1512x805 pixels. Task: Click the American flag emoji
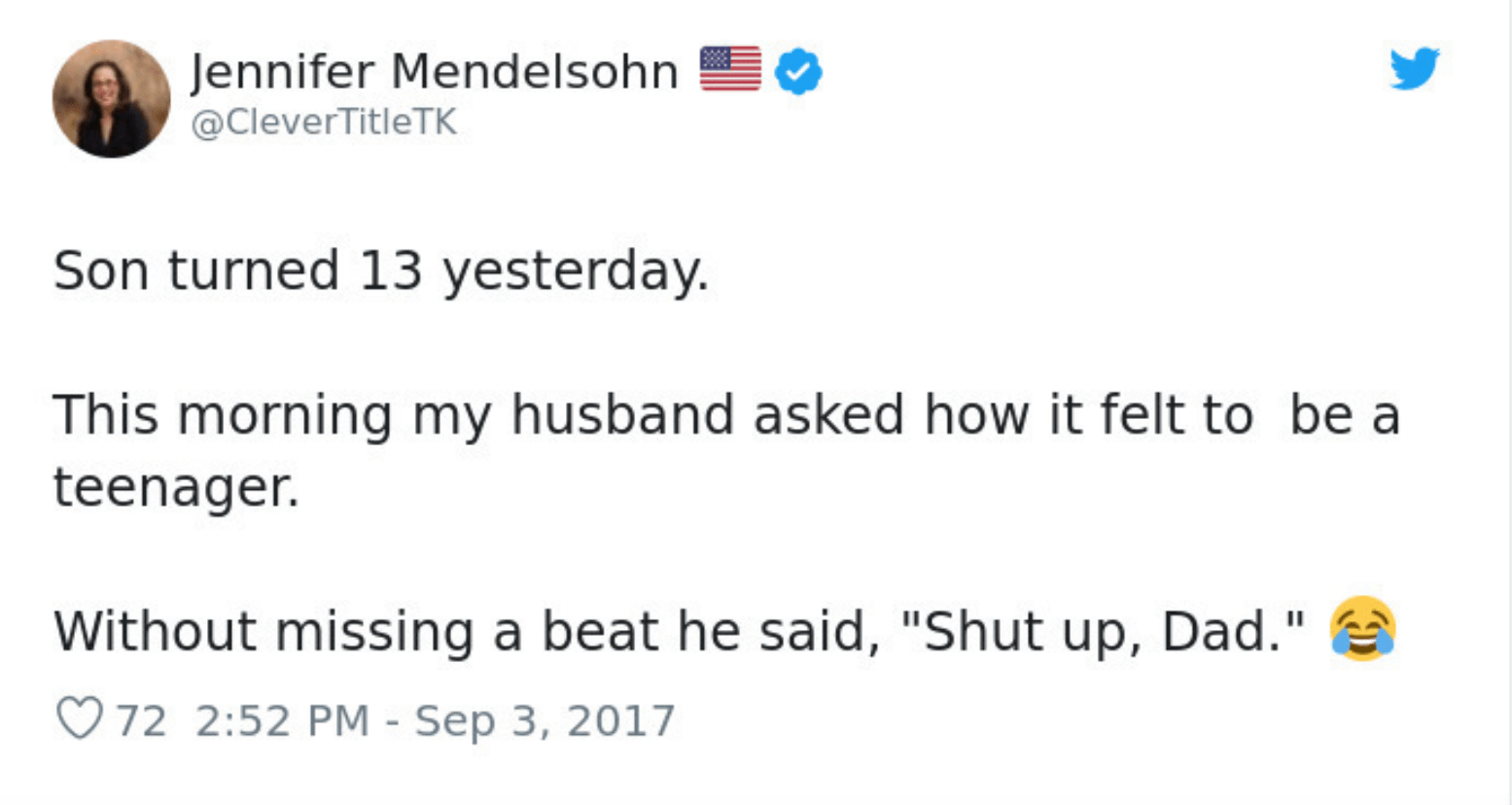730,70
